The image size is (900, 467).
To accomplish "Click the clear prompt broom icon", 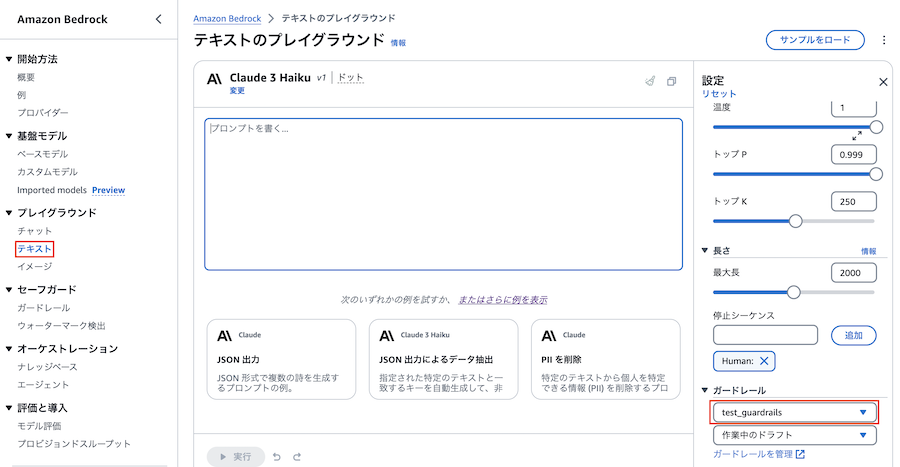I will 650,81.
